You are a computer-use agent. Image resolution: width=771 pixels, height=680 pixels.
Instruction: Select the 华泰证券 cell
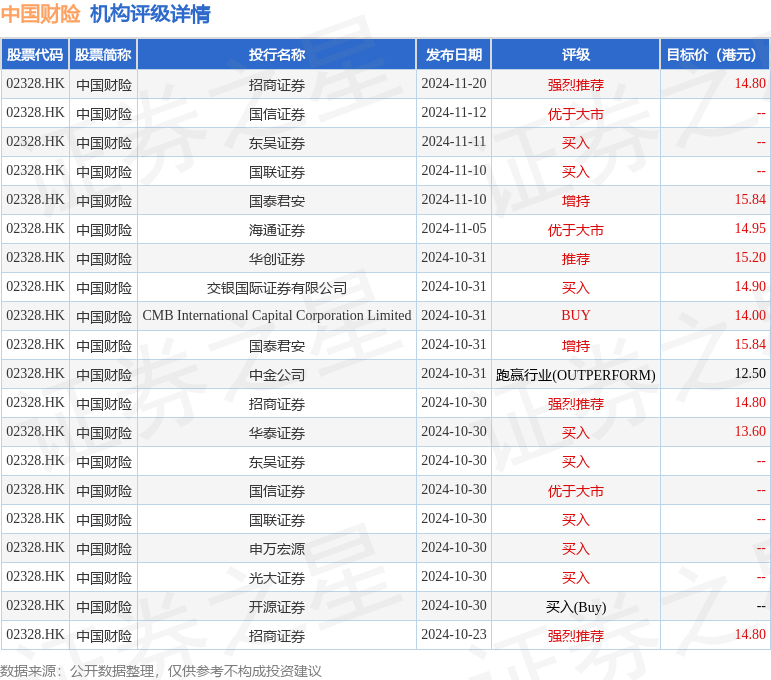pyautogui.click(x=277, y=433)
